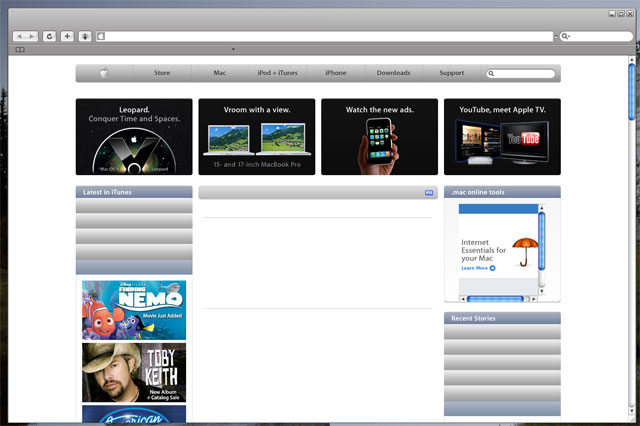The width and height of the screenshot is (640, 426).
Task: Click the Latest in iTunes header
Action: click(x=134, y=192)
